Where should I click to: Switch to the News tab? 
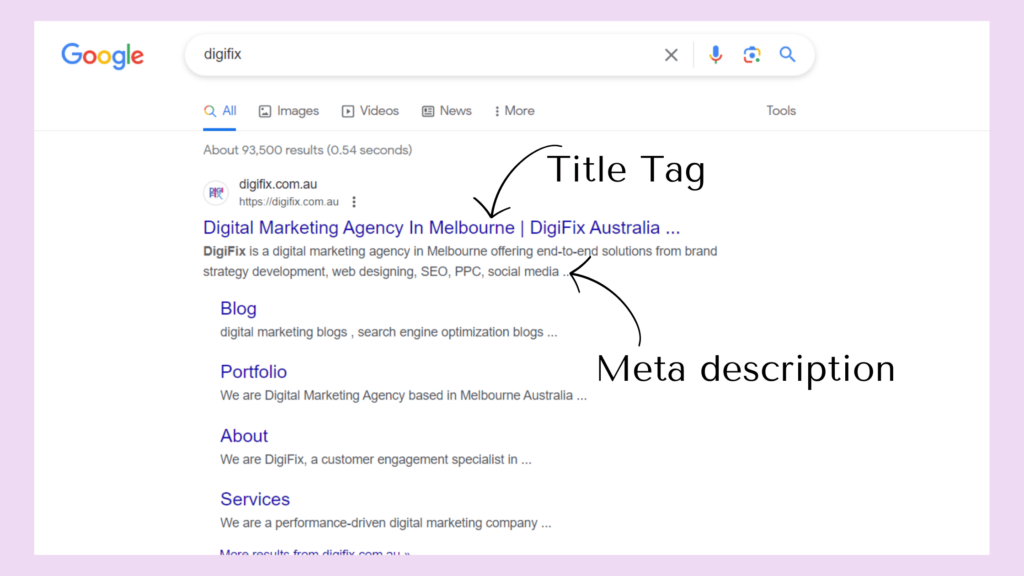[x=447, y=111]
